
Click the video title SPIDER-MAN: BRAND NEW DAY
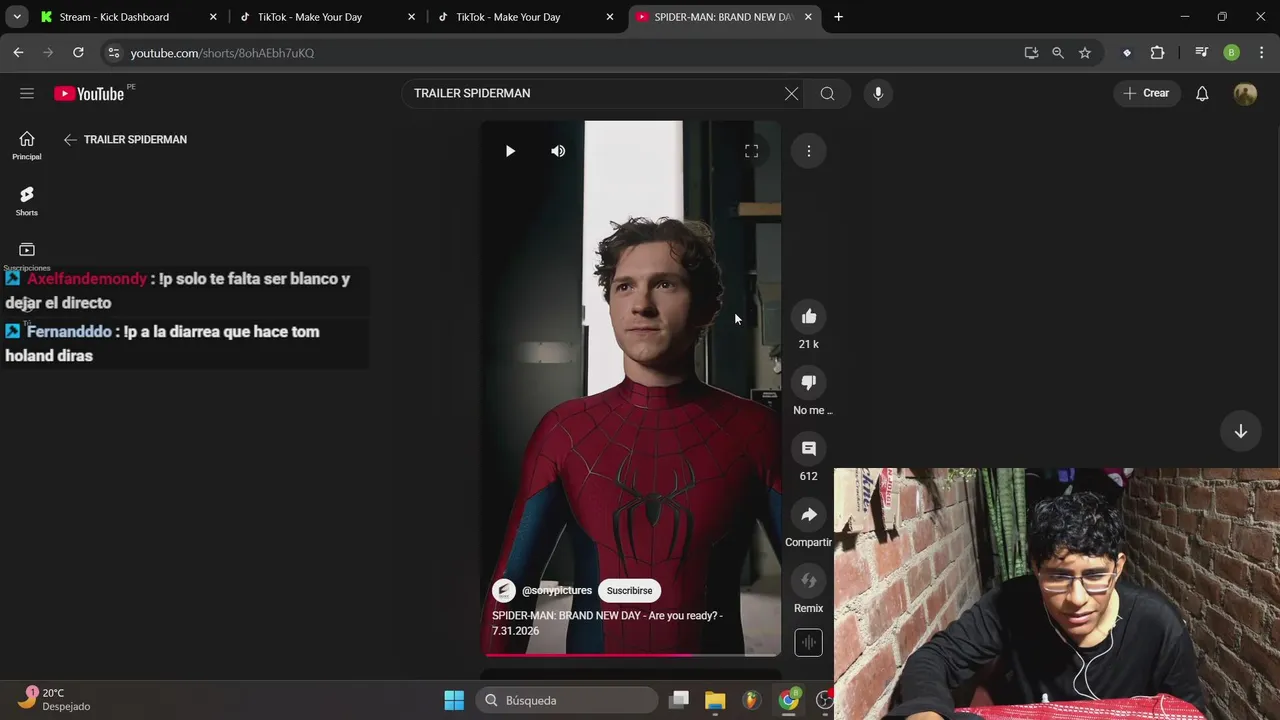click(x=606, y=623)
